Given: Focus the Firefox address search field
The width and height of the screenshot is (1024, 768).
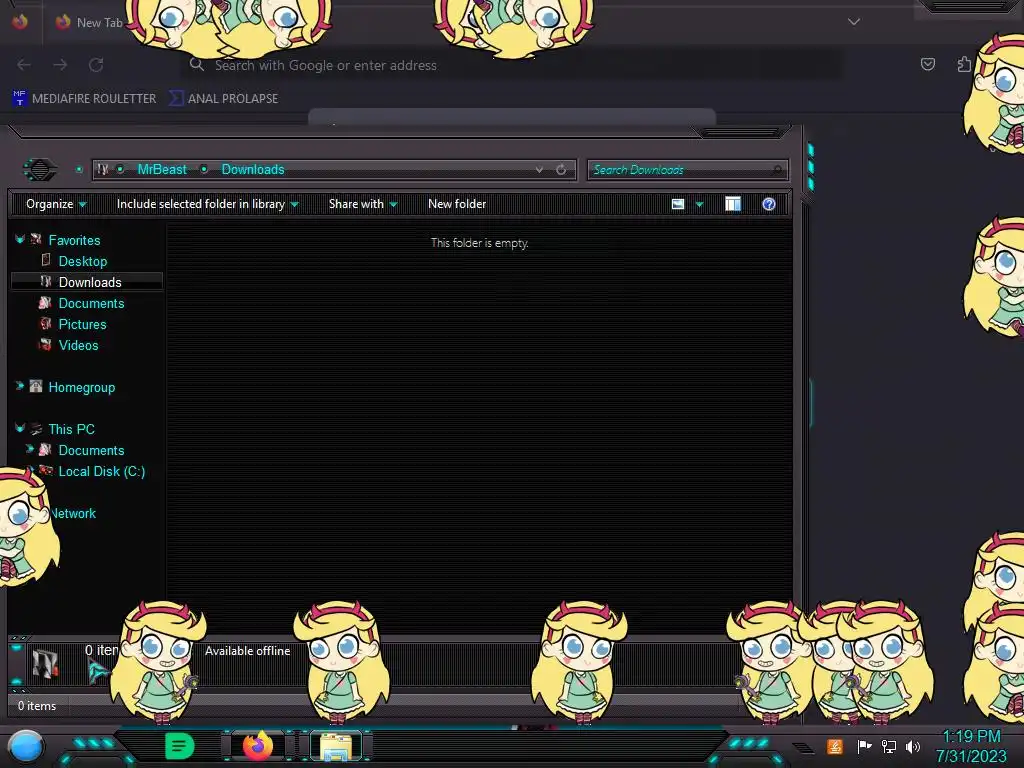Looking at the screenshot, I should pos(509,65).
